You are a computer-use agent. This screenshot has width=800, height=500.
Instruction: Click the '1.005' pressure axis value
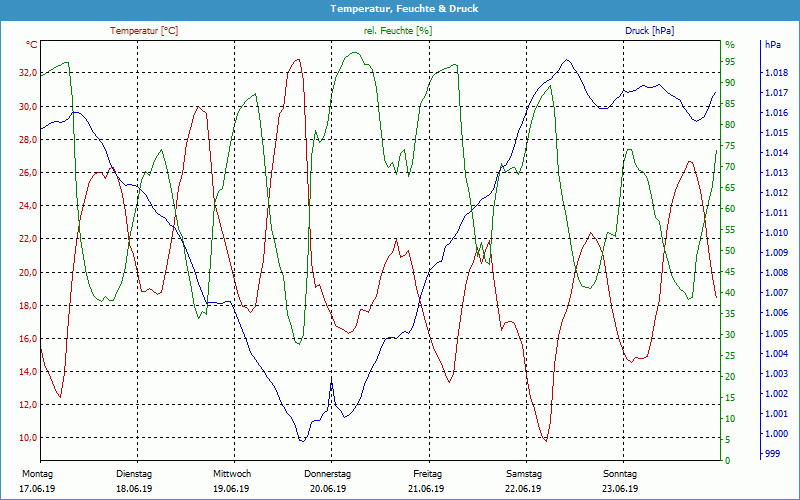point(776,334)
